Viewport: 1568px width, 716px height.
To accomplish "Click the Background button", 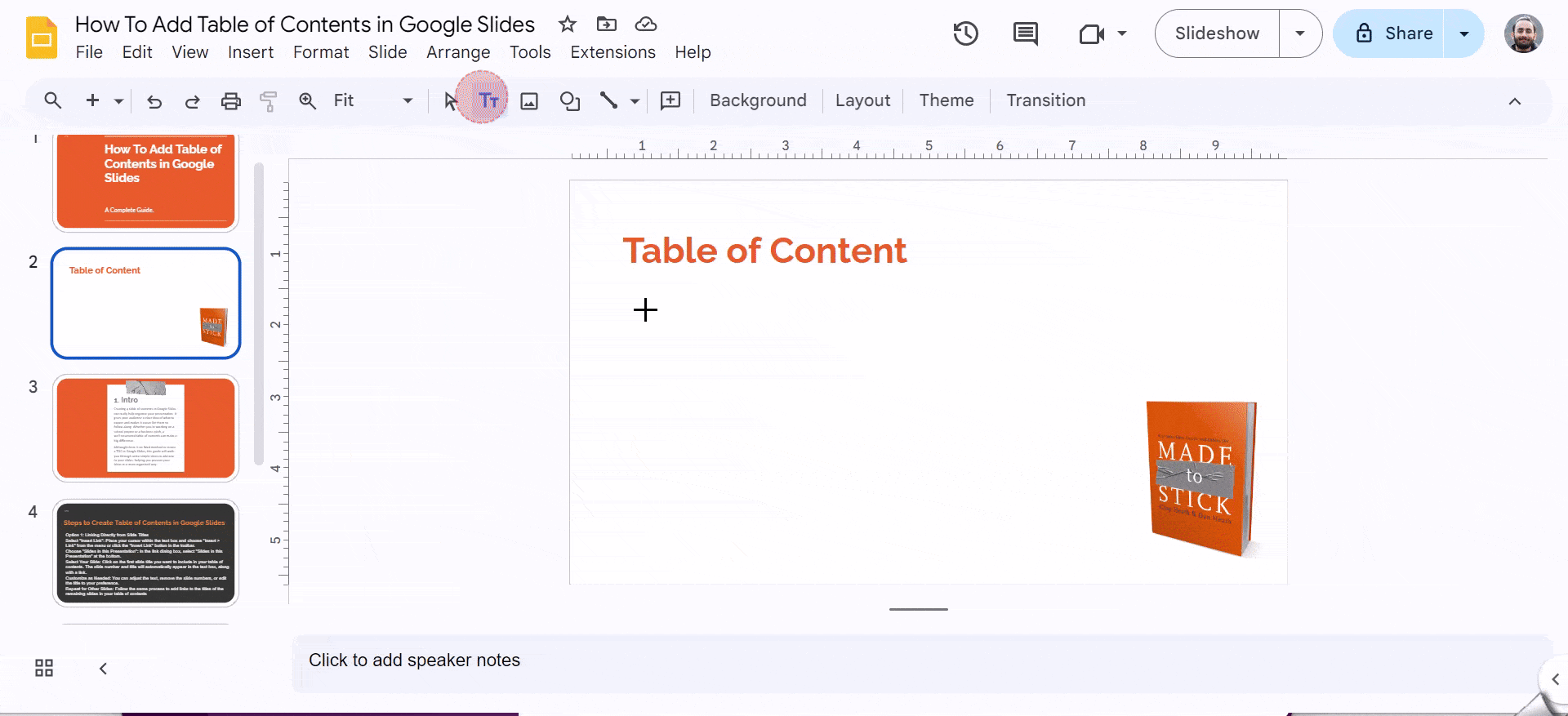I will [757, 100].
